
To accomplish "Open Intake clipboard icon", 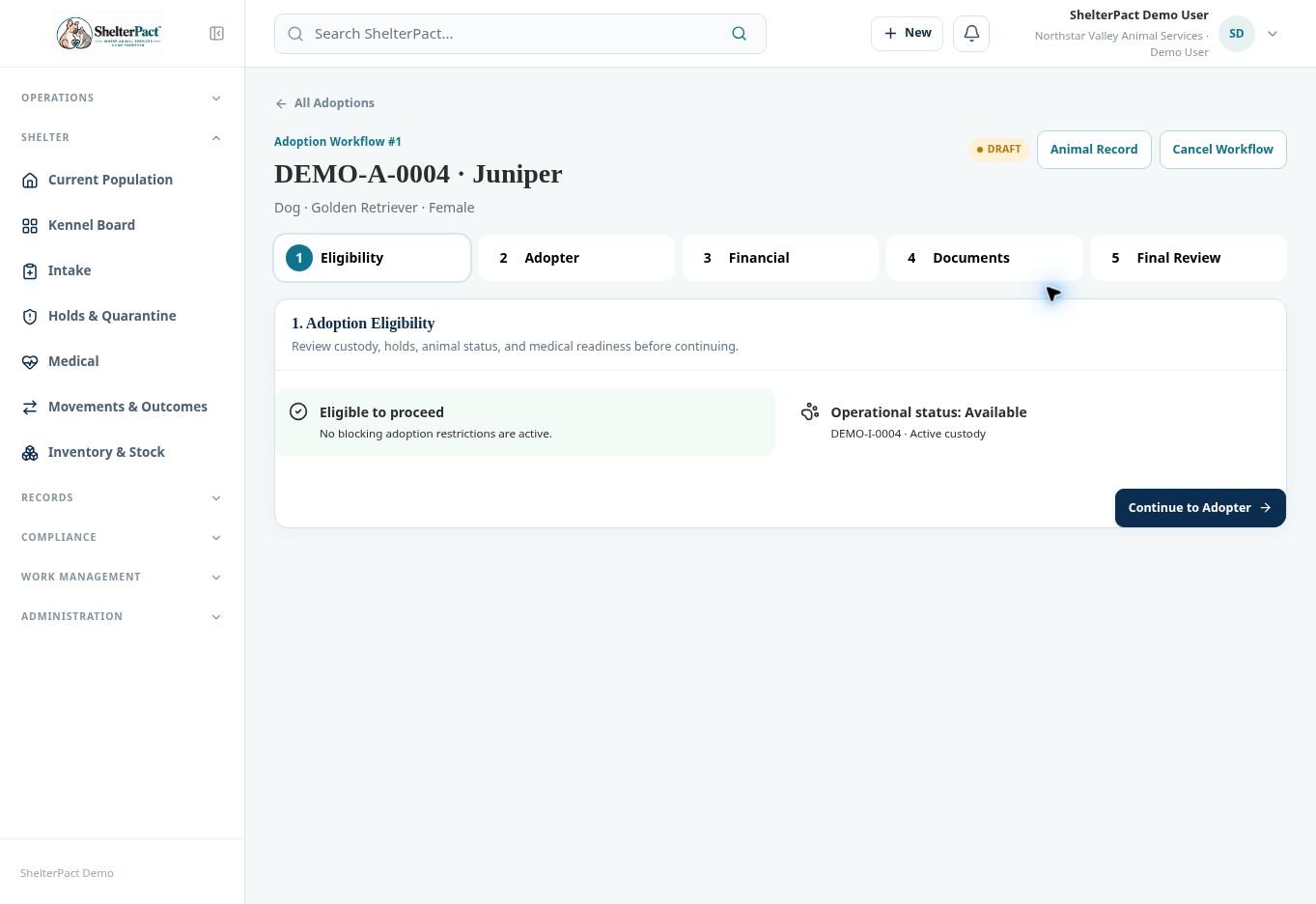I will tap(30, 270).
